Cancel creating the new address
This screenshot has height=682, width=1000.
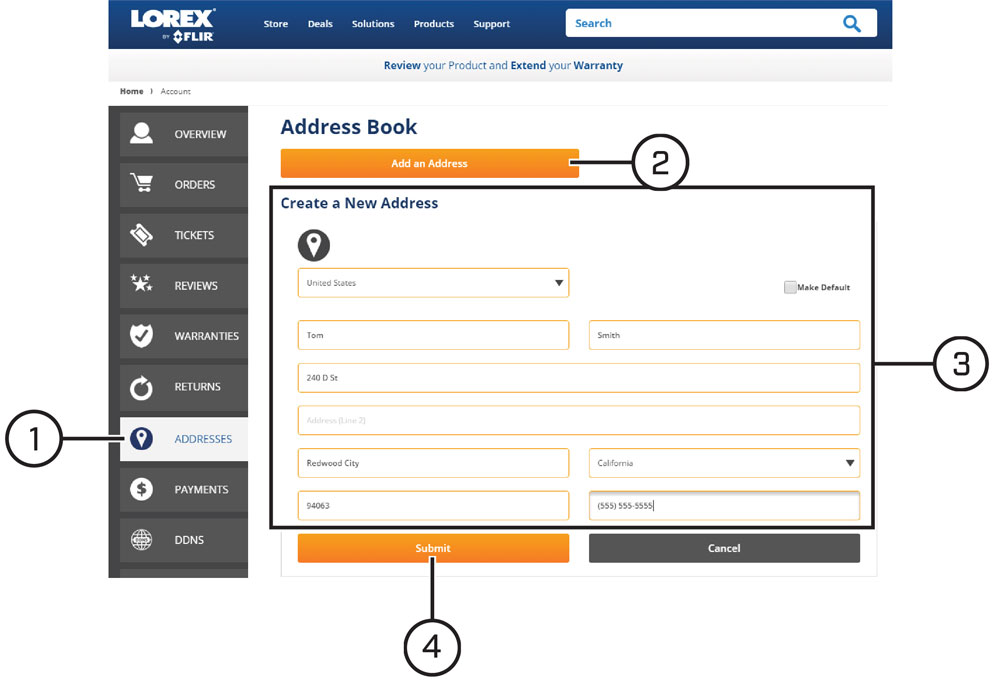[724, 548]
